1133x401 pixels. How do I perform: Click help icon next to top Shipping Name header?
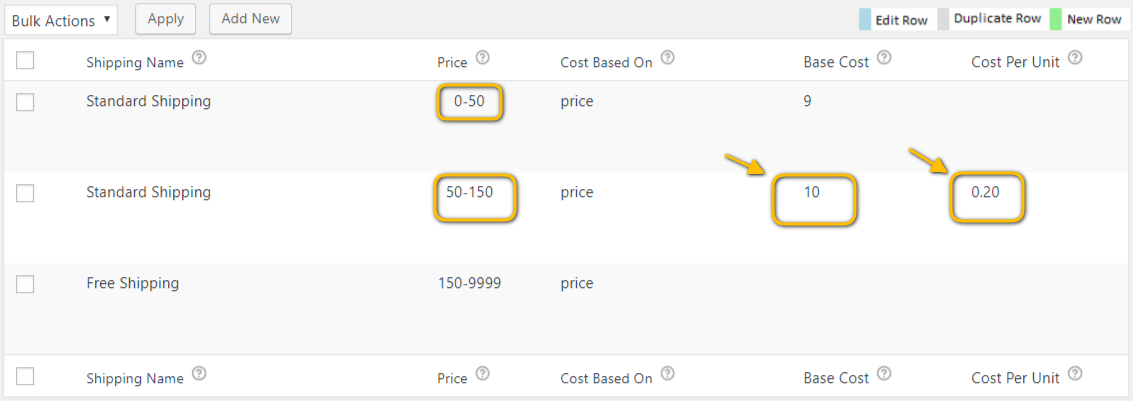pos(199,58)
